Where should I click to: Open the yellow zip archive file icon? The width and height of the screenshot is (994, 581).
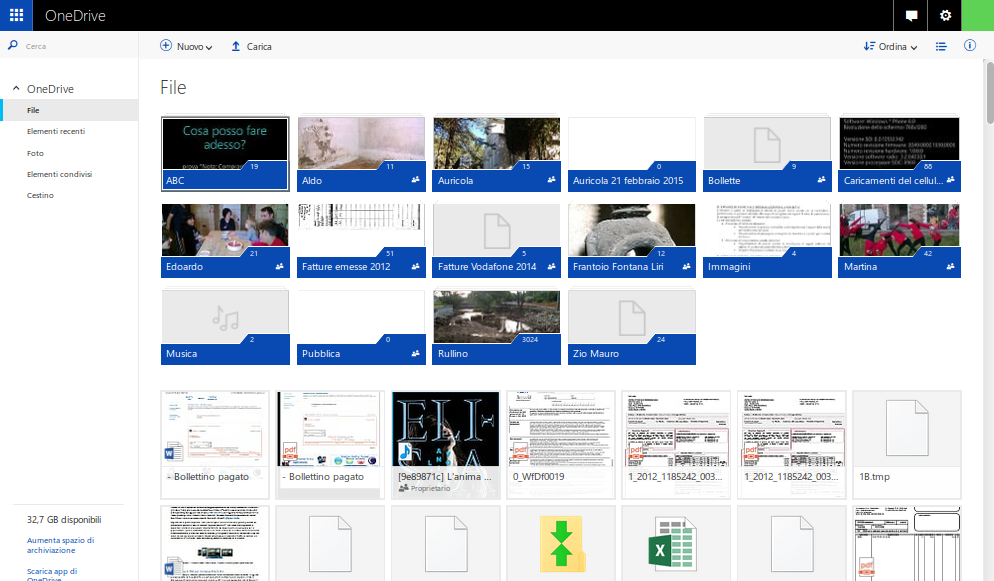point(561,544)
